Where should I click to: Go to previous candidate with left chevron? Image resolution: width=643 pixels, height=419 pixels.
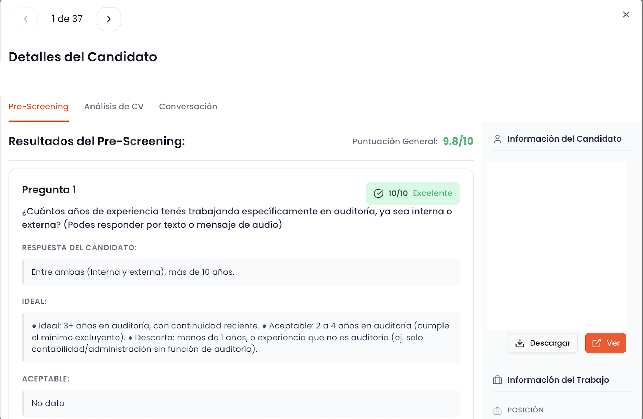pos(25,19)
